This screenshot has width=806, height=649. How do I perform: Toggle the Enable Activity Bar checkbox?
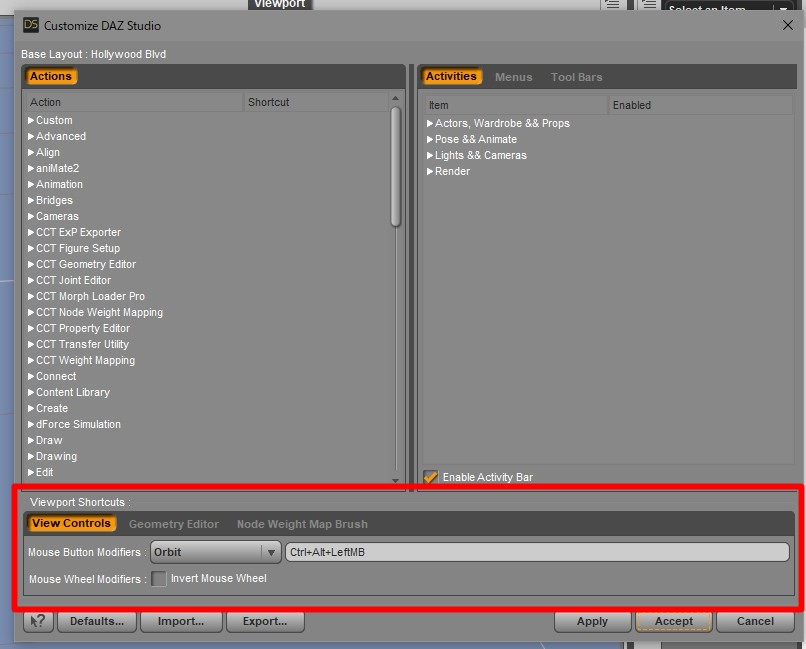click(x=430, y=477)
